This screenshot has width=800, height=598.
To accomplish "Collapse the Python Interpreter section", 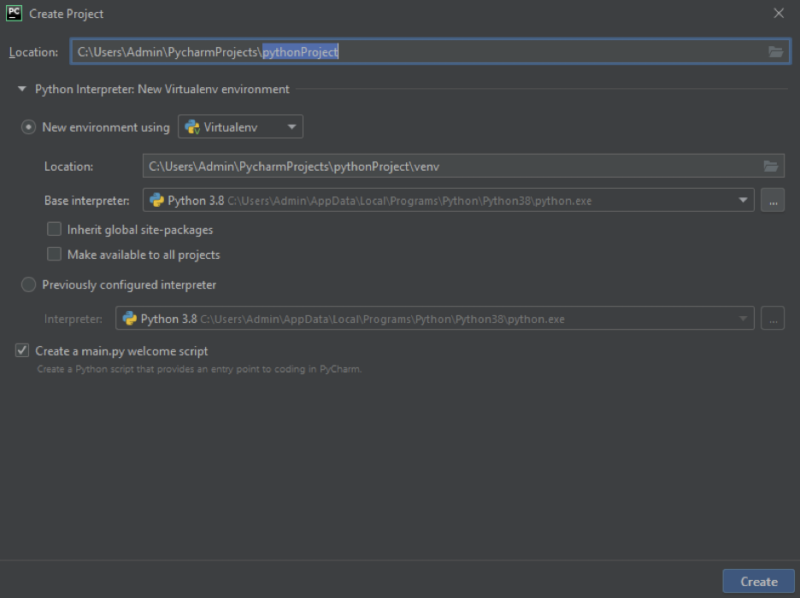I will click(22, 89).
